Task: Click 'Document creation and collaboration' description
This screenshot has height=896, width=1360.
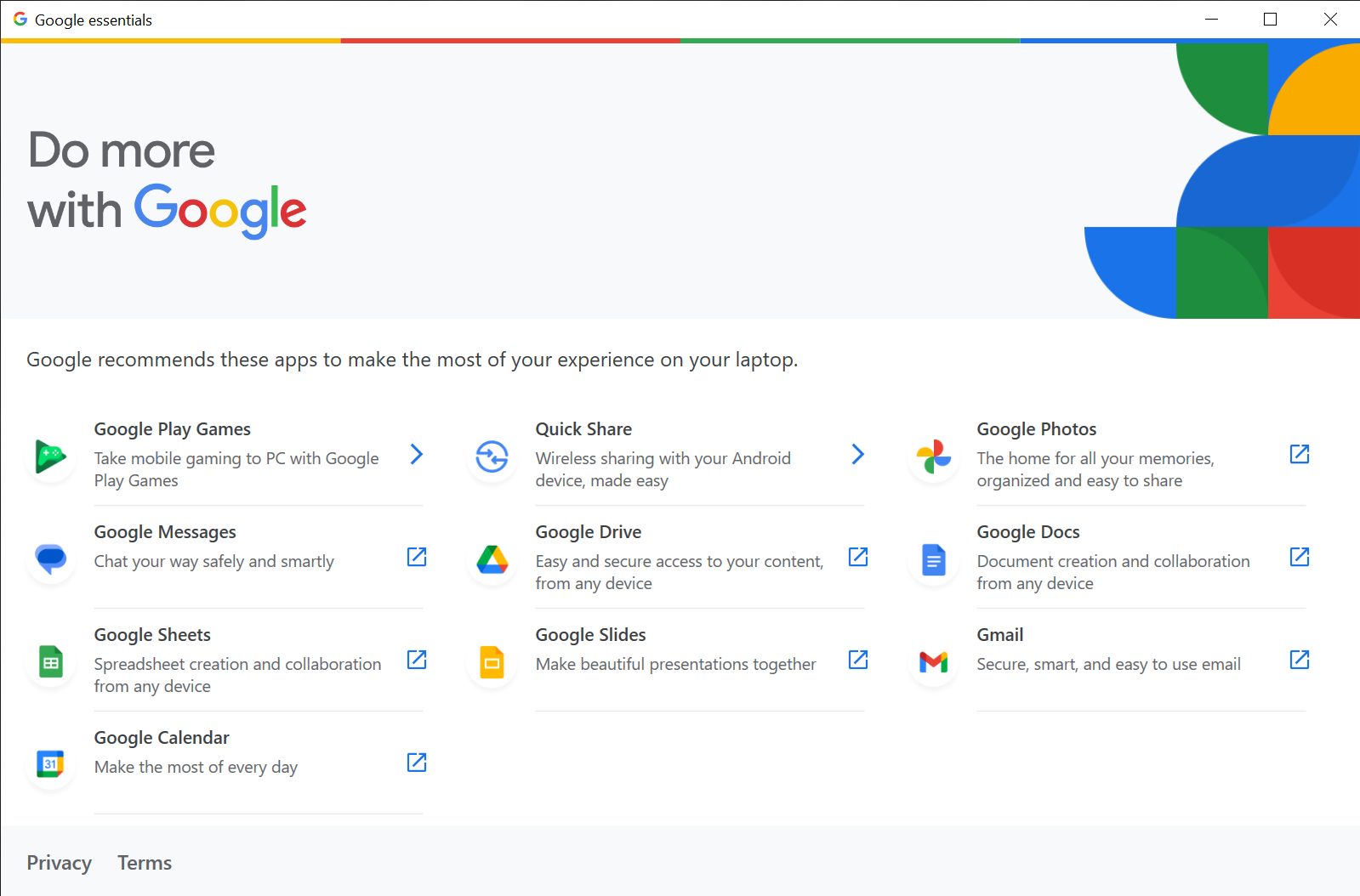Action: [1113, 572]
